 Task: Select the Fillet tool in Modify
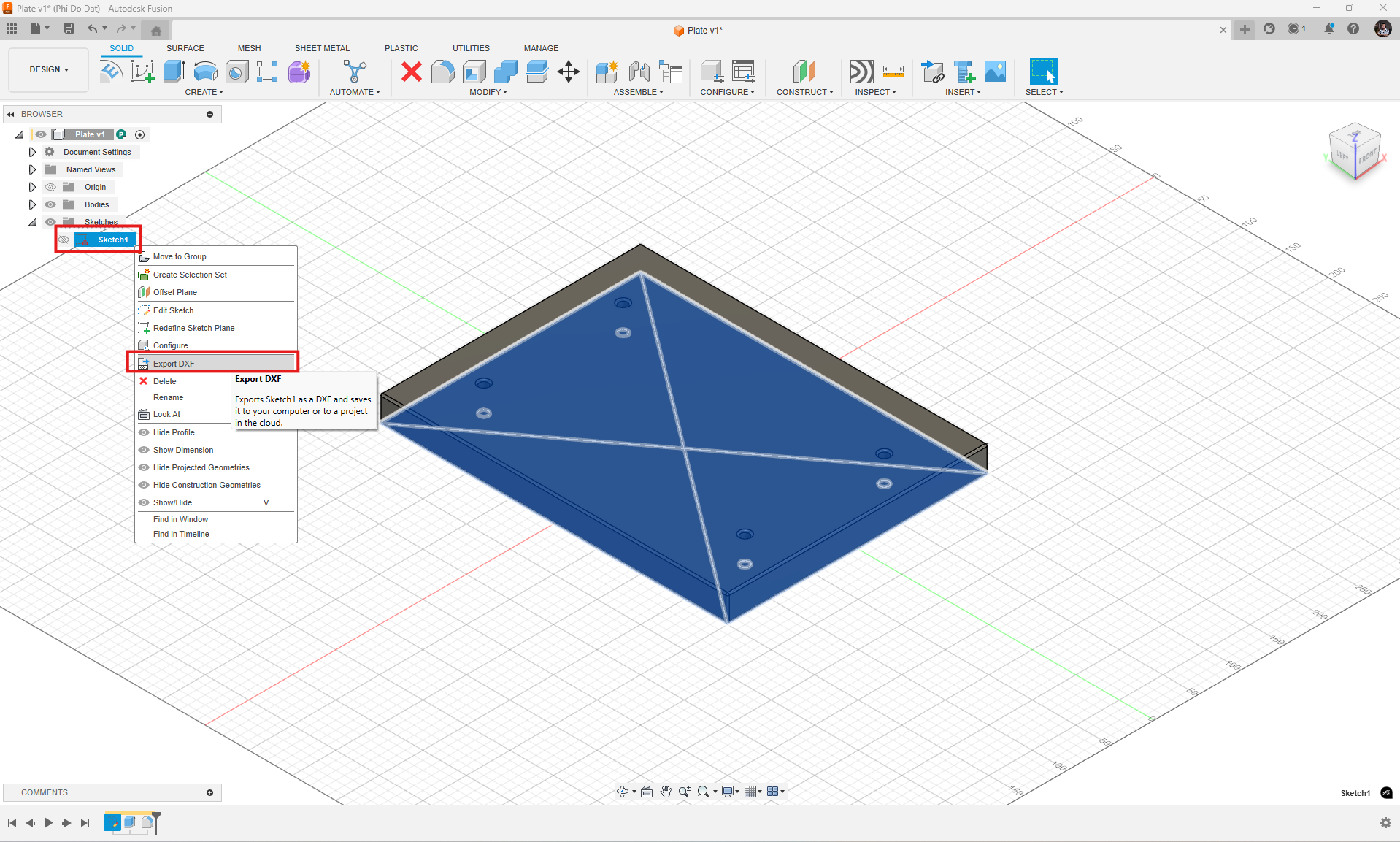(442, 72)
